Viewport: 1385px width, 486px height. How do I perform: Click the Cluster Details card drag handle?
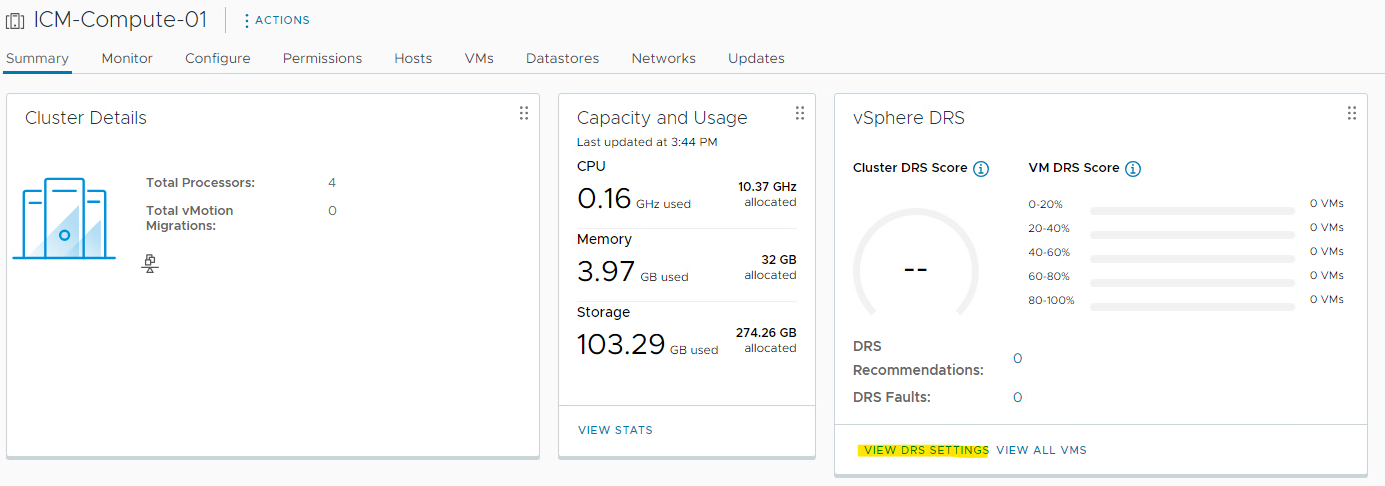tap(523, 113)
